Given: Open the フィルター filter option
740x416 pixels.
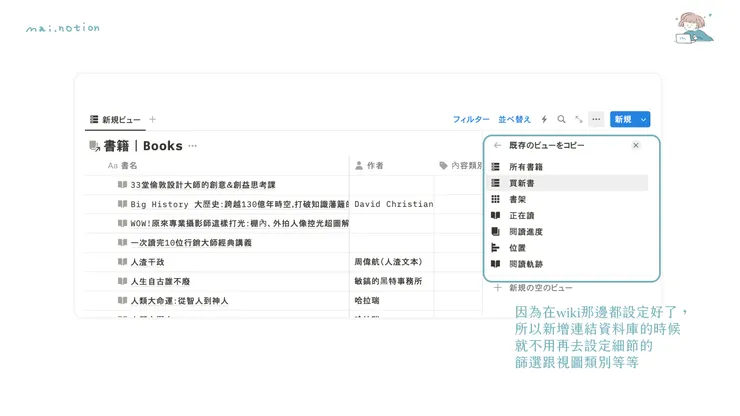Looking at the screenshot, I should coord(471,119).
